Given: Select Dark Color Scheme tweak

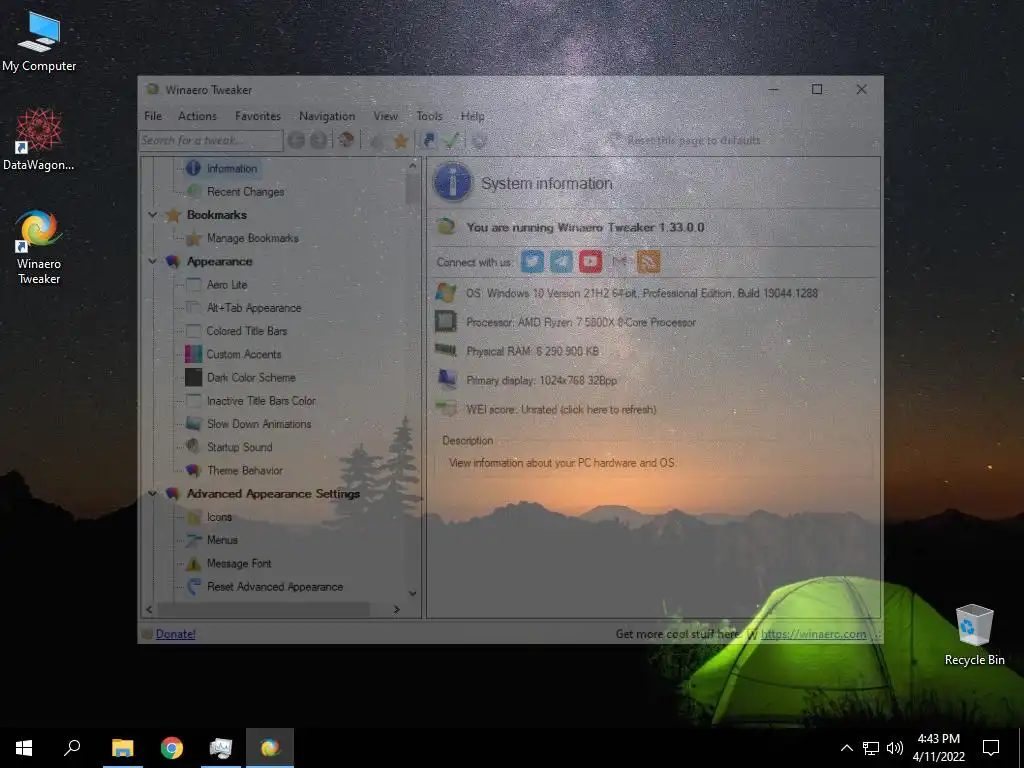Looking at the screenshot, I should [x=251, y=377].
